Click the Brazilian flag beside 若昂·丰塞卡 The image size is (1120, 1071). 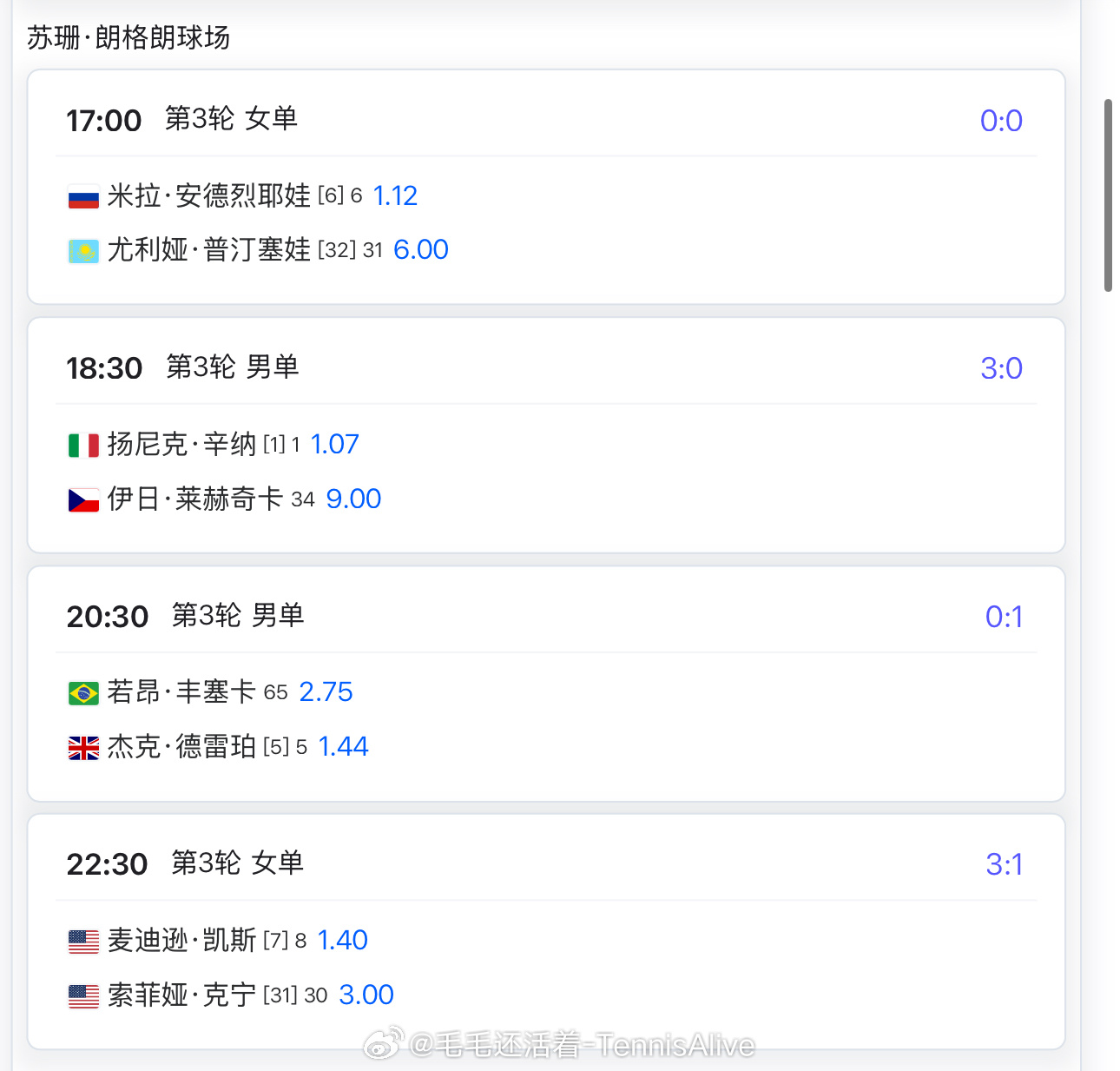(83, 693)
